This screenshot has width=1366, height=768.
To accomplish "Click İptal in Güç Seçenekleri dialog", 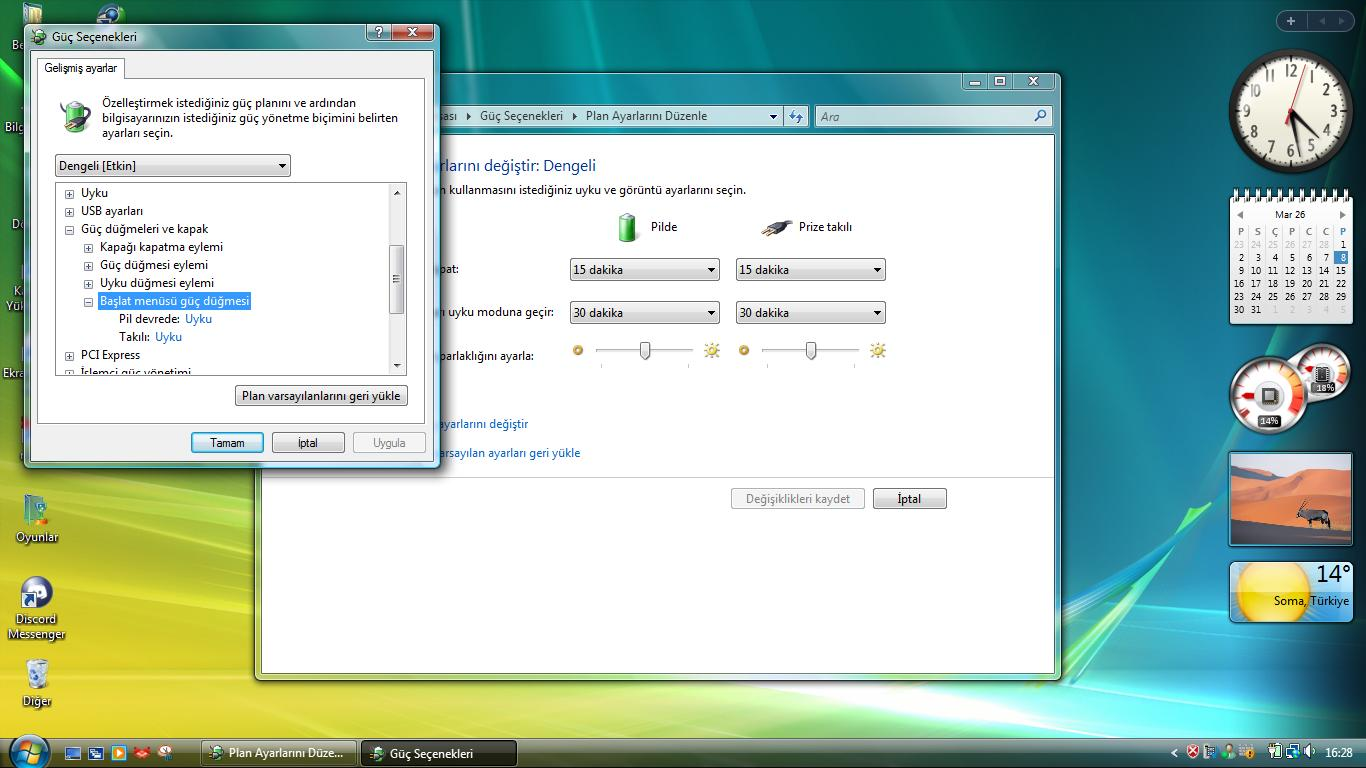I will (x=308, y=443).
